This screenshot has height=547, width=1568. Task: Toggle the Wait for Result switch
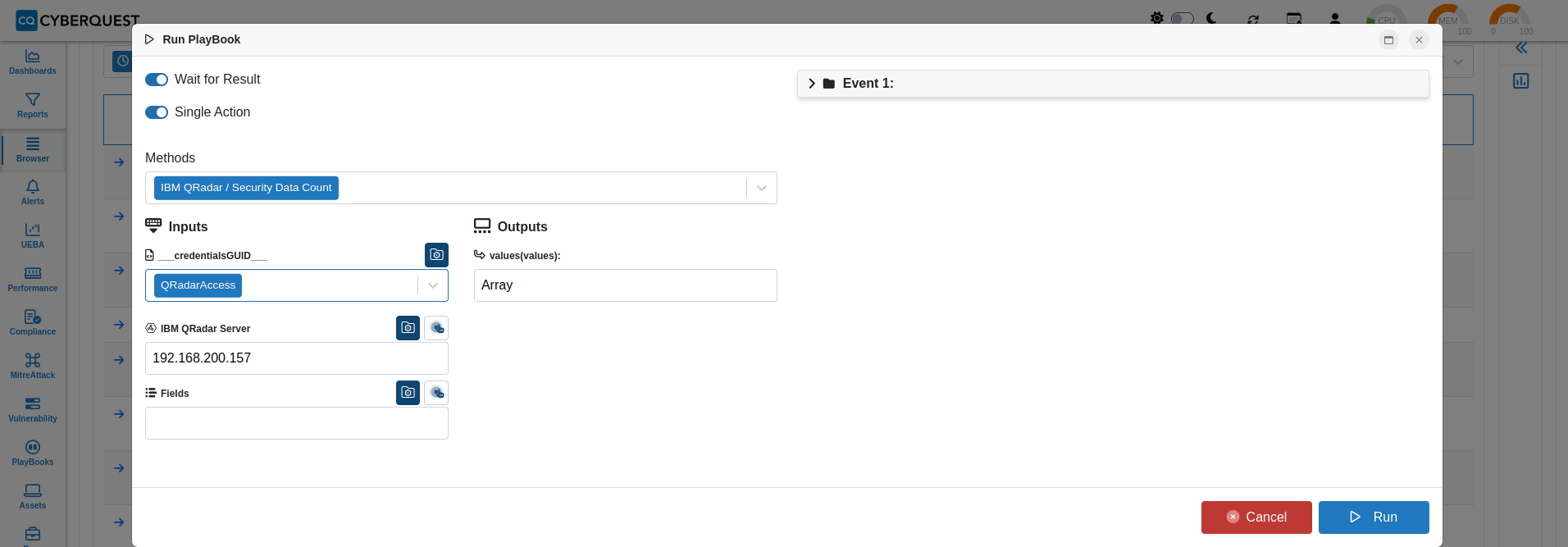click(157, 80)
